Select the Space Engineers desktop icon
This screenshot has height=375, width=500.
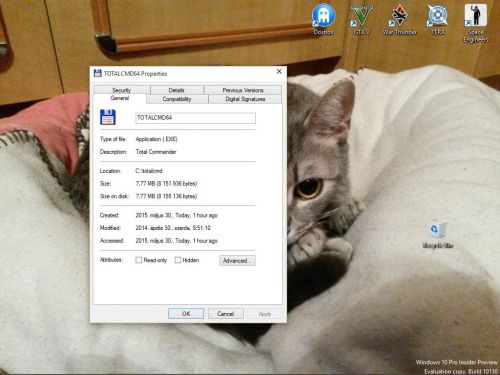476,23
